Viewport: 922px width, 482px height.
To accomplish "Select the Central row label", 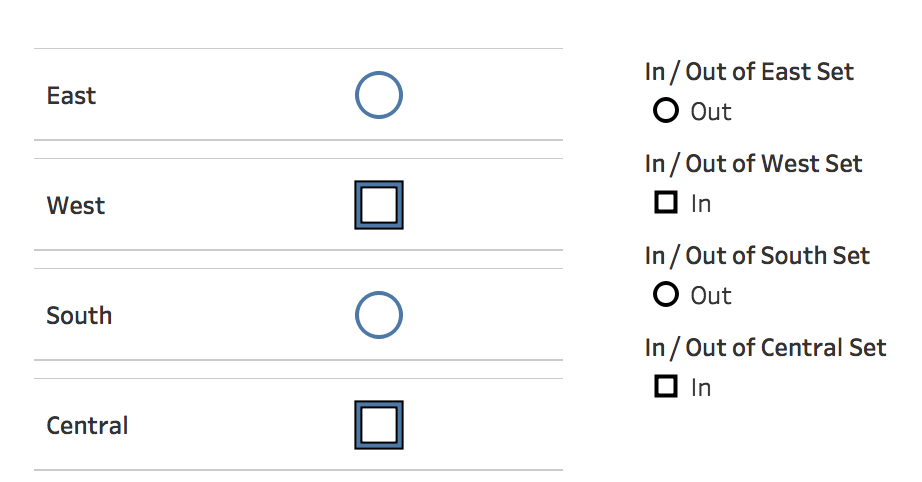I will click(x=88, y=426).
